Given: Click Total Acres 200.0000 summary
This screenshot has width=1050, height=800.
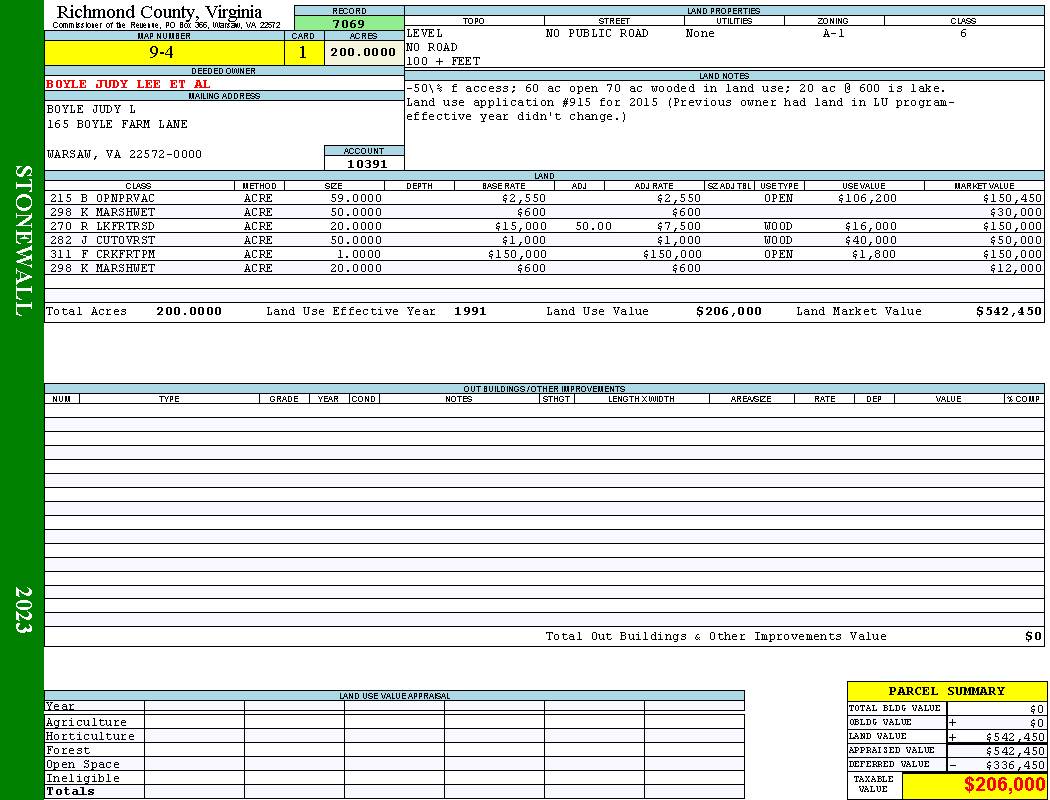Looking at the screenshot, I should point(189,311).
